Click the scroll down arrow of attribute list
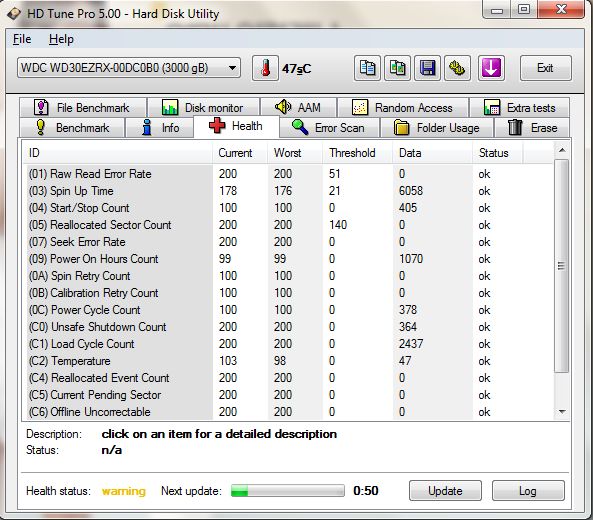The width and height of the screenshot is (593, 520). tap(562, 411)
